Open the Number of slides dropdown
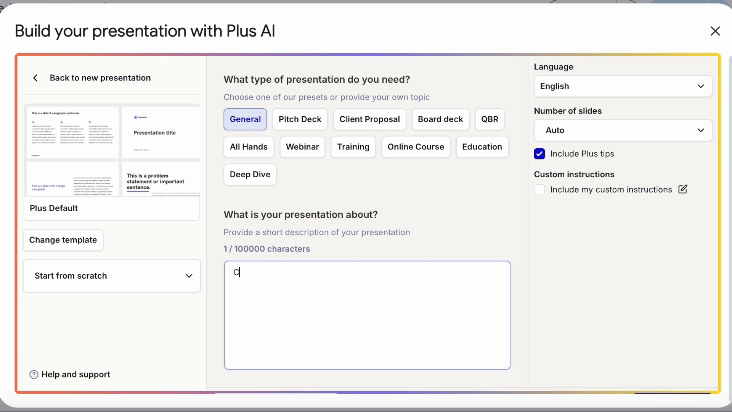 point(623,130)
